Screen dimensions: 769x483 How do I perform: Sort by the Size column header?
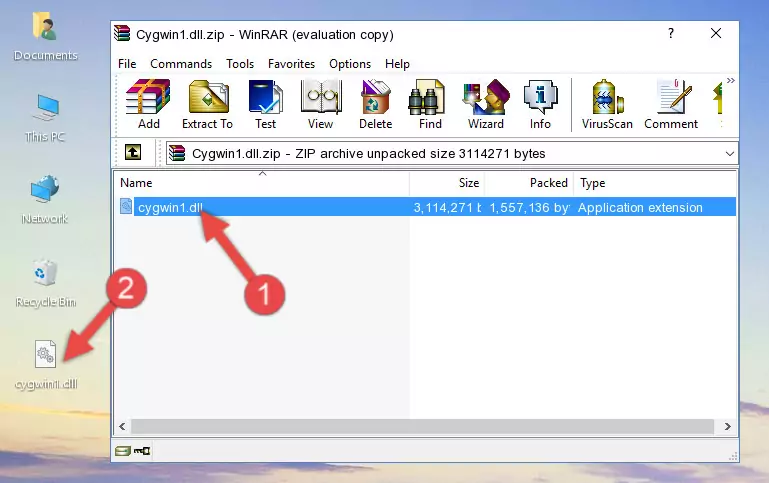click(447, 183)
